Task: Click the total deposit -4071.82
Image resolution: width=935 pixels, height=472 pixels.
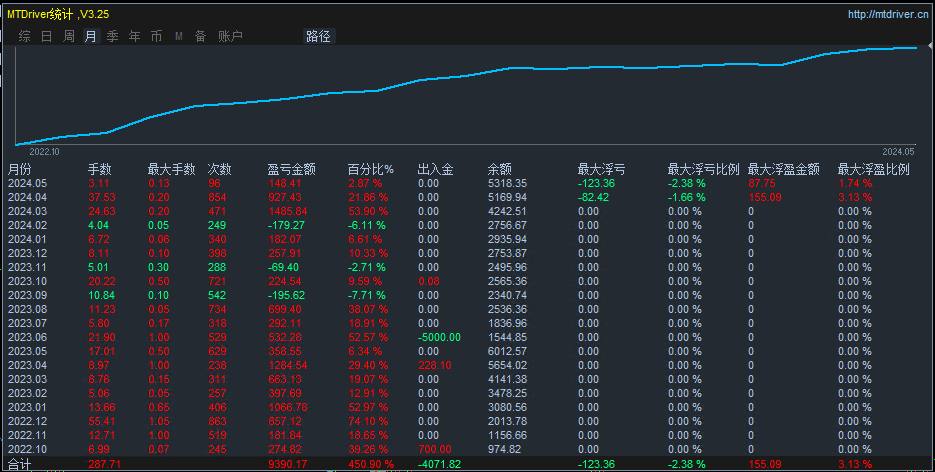Action: 439,464
